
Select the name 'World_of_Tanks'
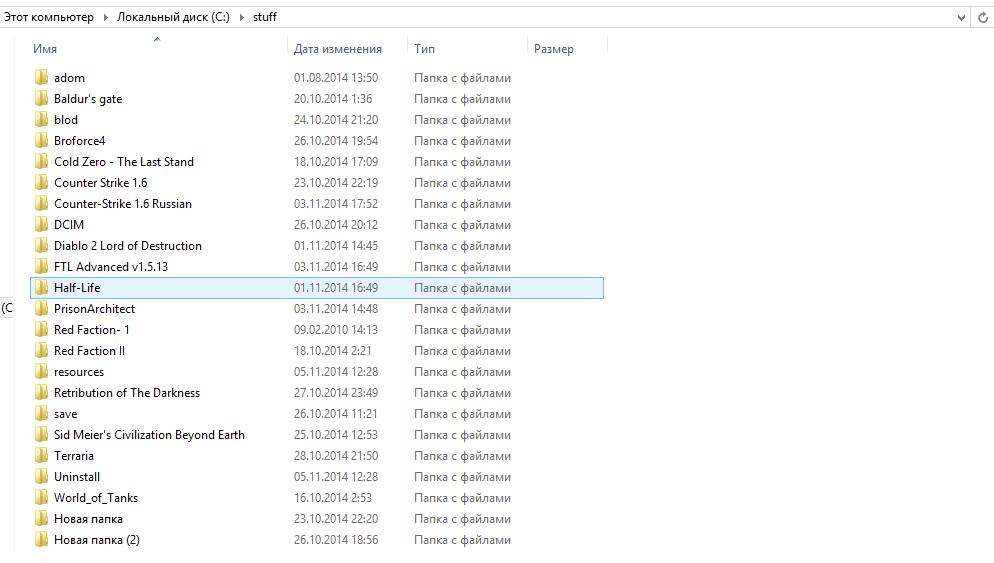(96, 498)
